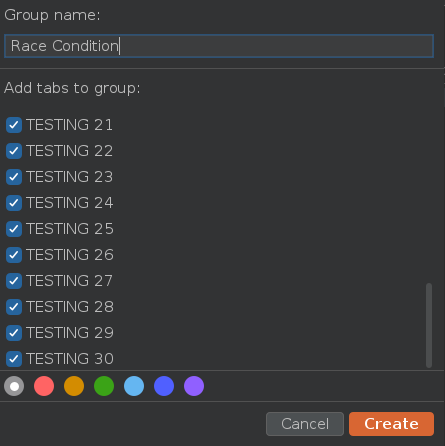Deselect the TESTING 30 checkbox
Viewport: 445px width, 446px height.
point(14,359)
